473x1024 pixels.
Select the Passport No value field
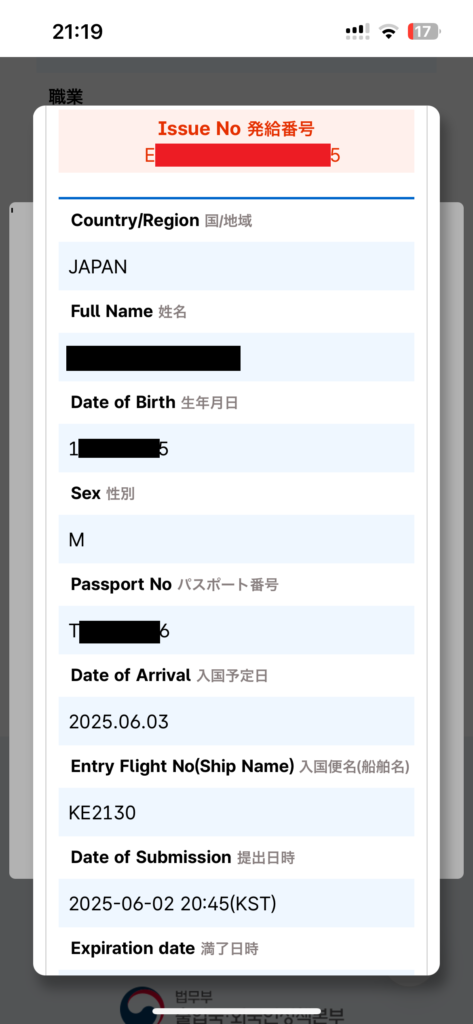pos(236,630)
